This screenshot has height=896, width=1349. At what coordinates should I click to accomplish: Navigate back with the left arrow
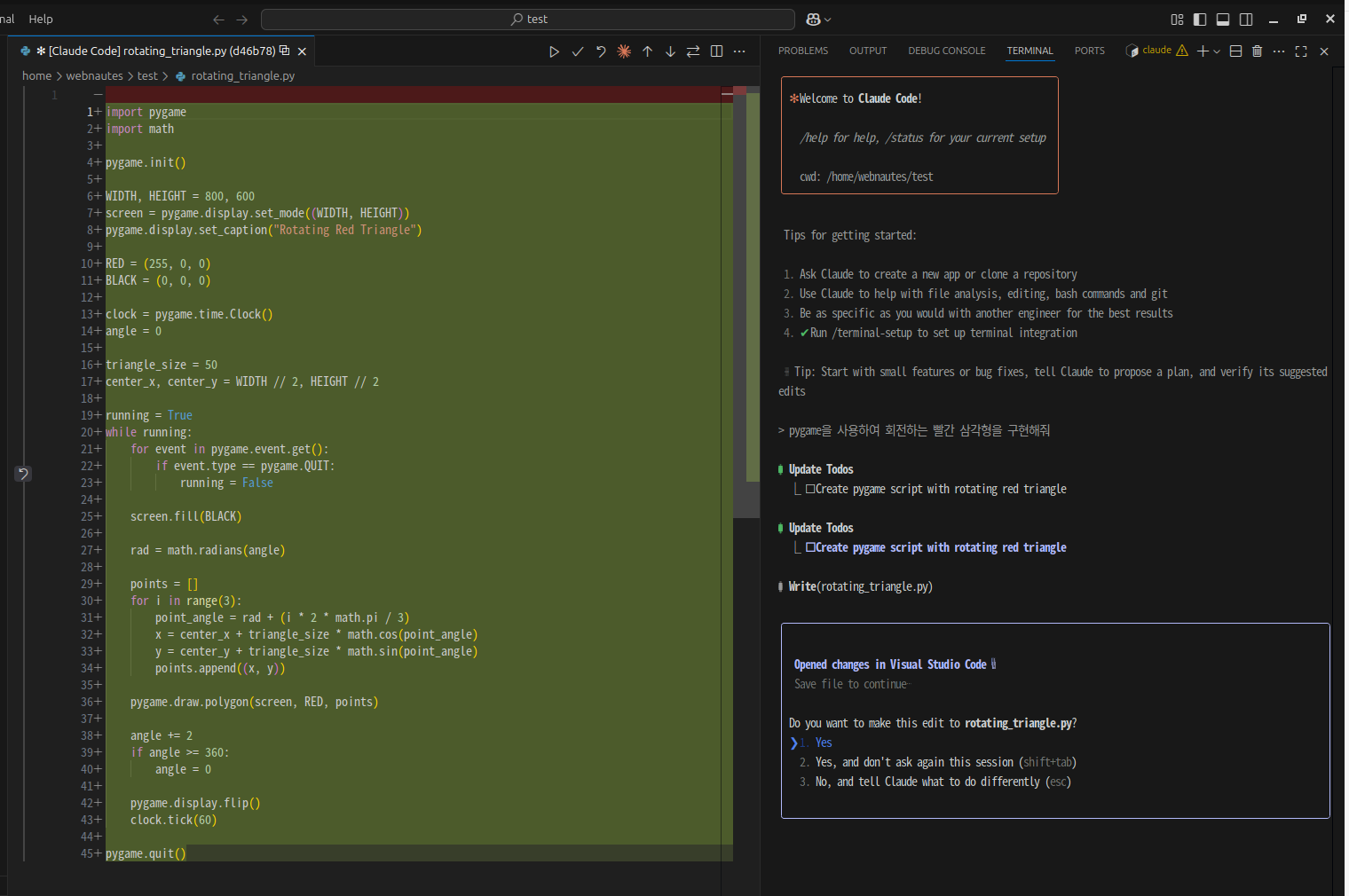point(219,20)
